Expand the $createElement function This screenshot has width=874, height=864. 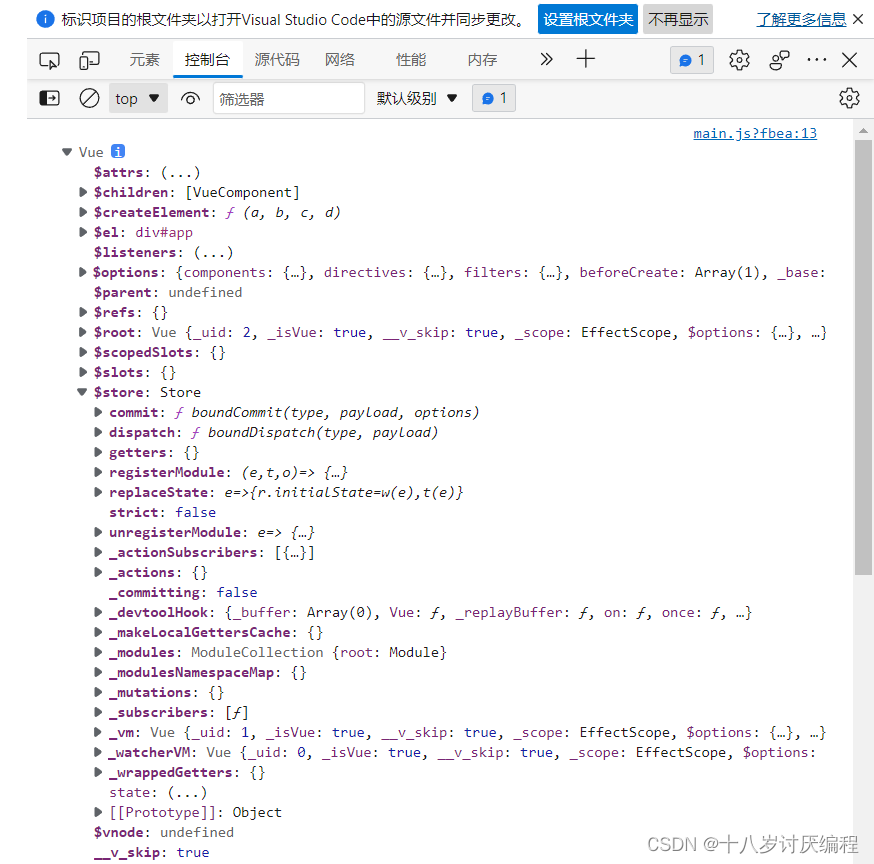(83, 212)
